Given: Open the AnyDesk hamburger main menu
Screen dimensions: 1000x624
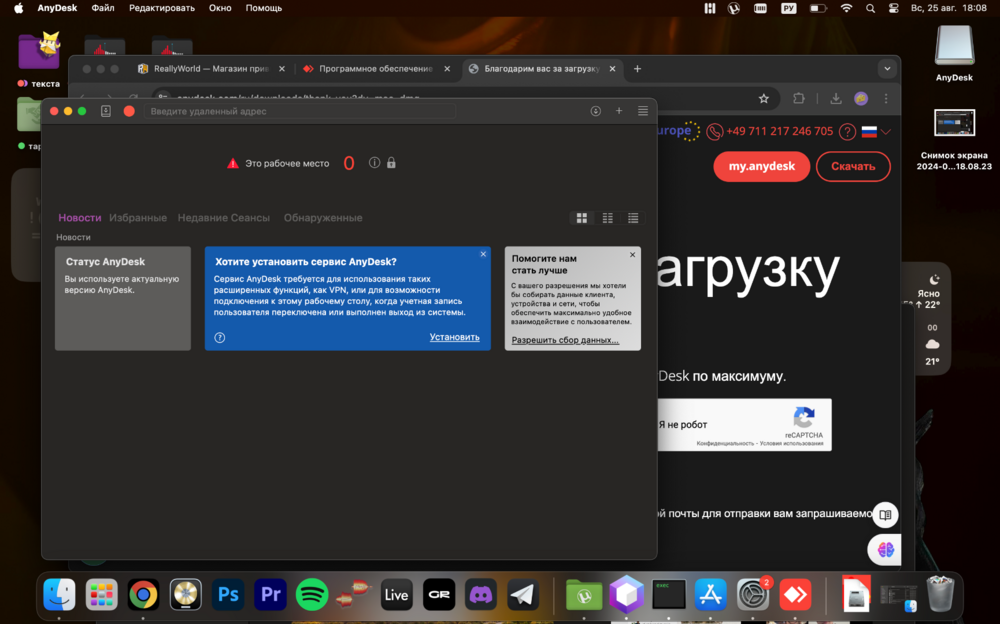Looking at the screenshot, I should (643, 111).
